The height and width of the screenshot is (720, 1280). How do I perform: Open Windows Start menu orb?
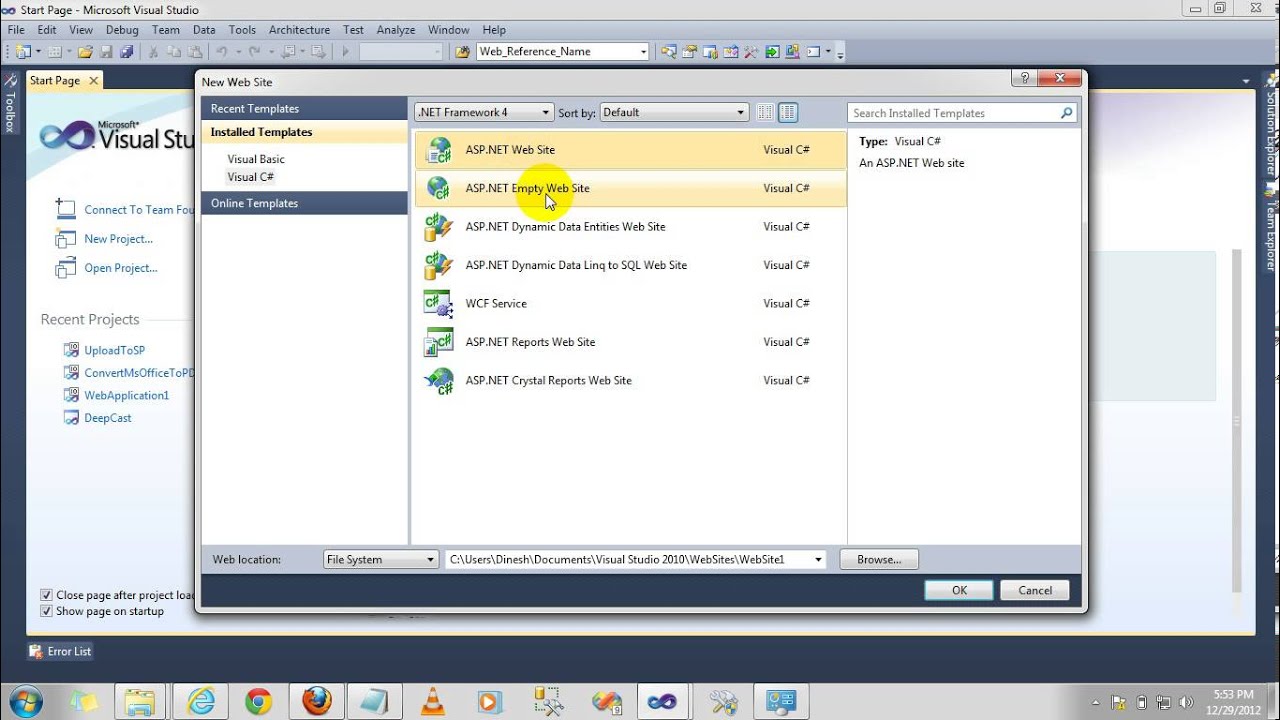(x=25, y=701)
